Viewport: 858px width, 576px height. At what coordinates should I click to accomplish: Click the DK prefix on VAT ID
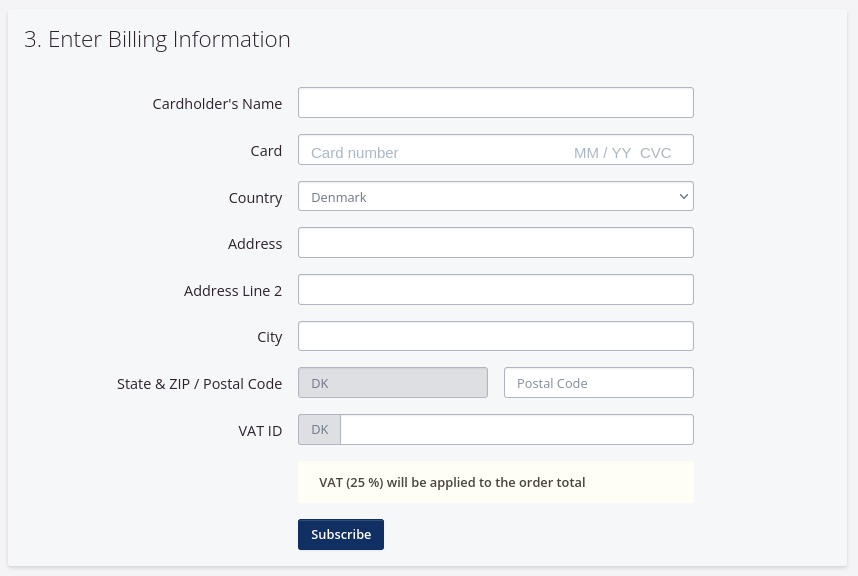click(319, 430)
